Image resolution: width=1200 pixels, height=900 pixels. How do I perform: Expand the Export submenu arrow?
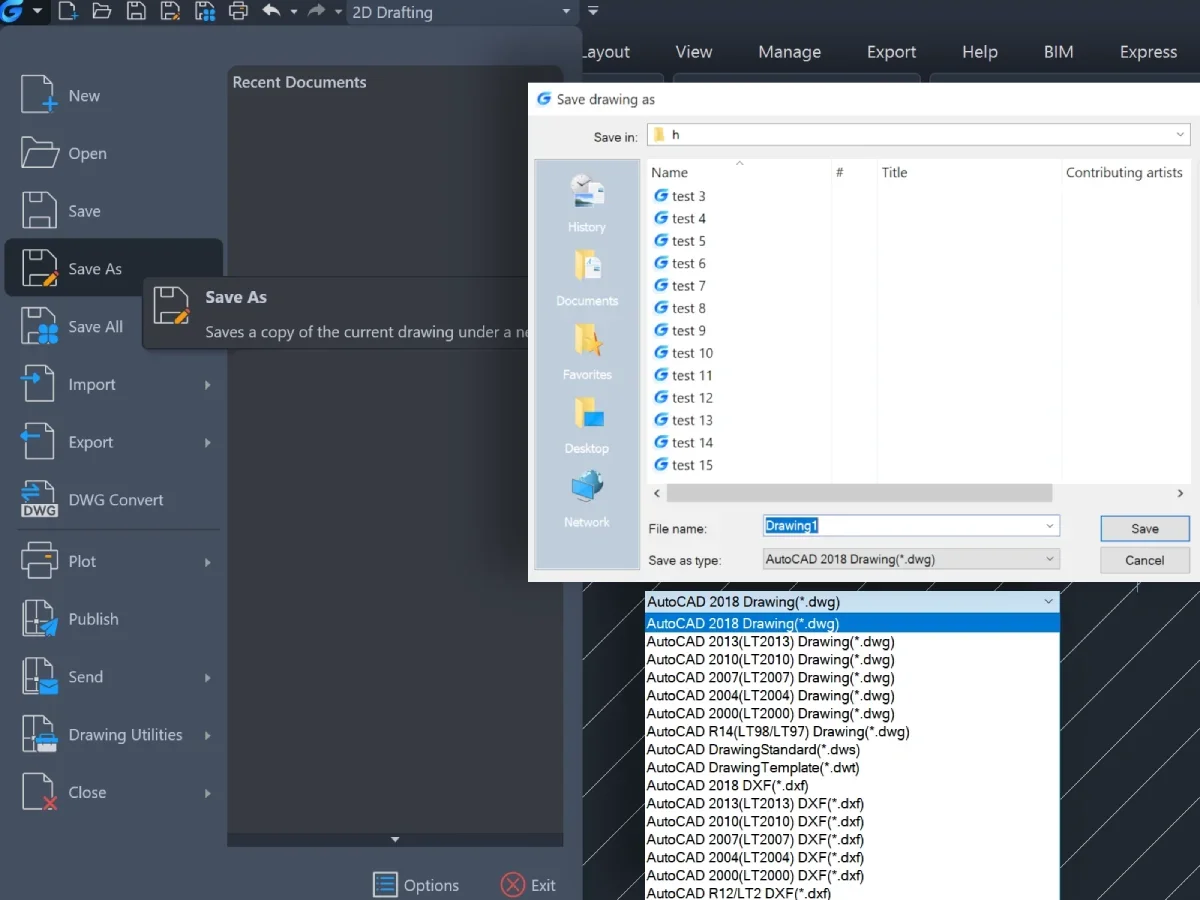pyautogui.click(x=208, y=443)
